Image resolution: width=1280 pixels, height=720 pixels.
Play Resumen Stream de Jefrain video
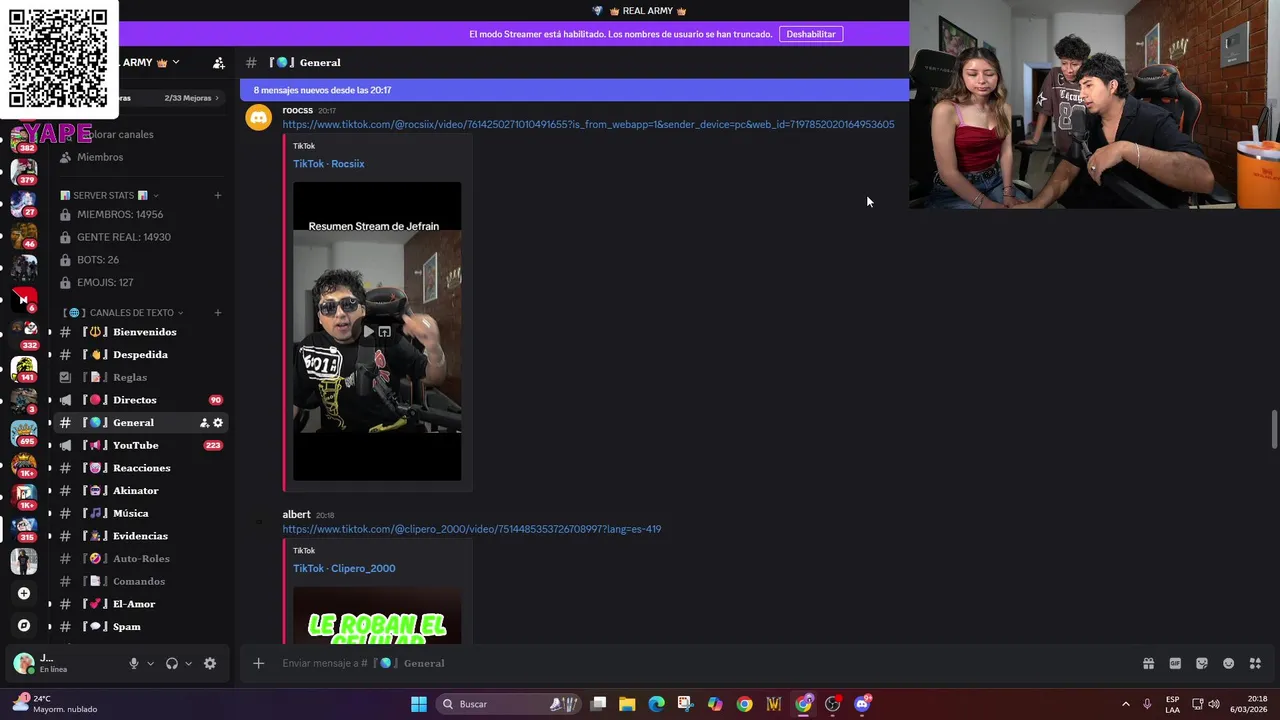(x=368, y=331)
